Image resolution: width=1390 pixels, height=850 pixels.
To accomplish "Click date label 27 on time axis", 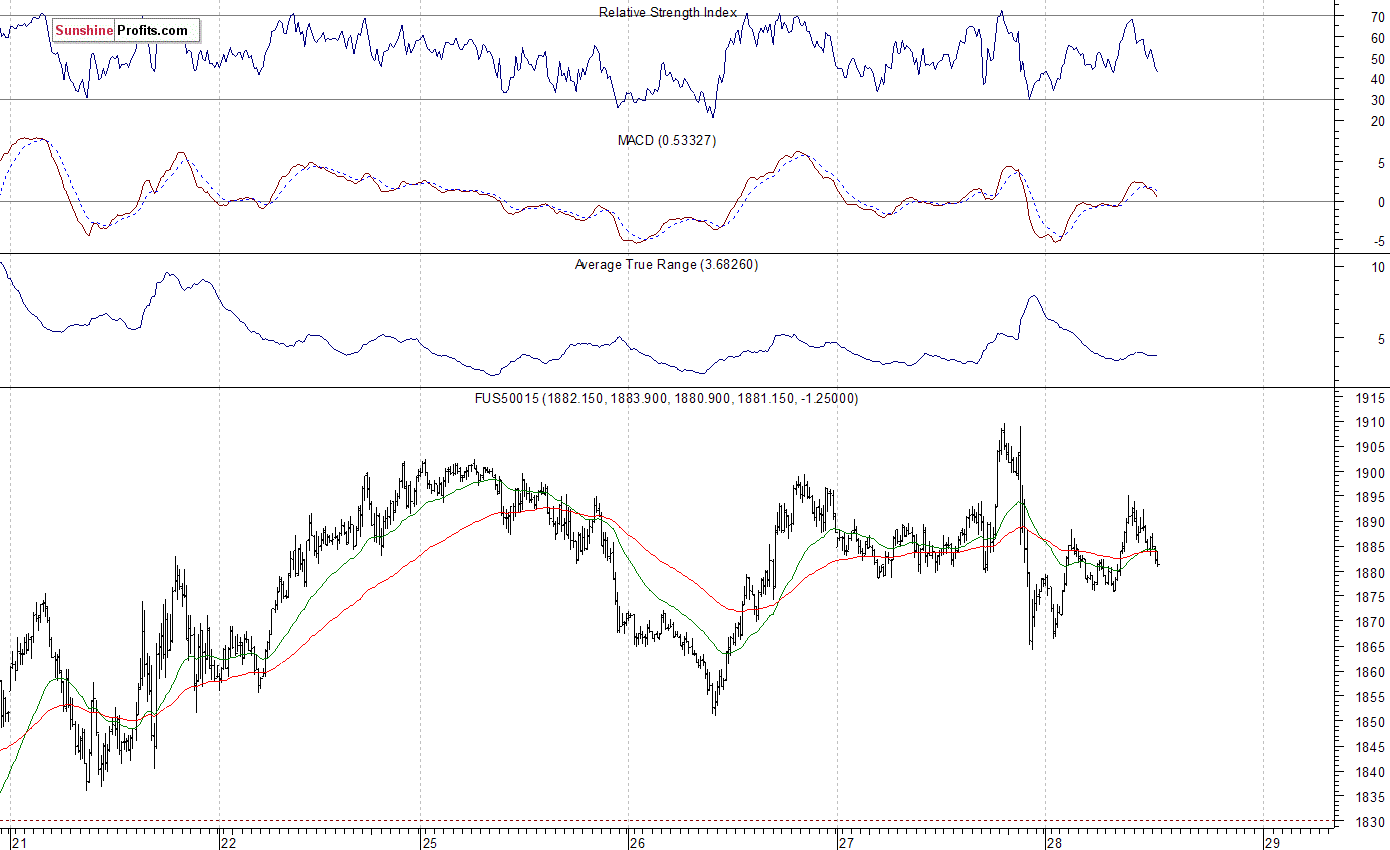I will tap(846, 842).
